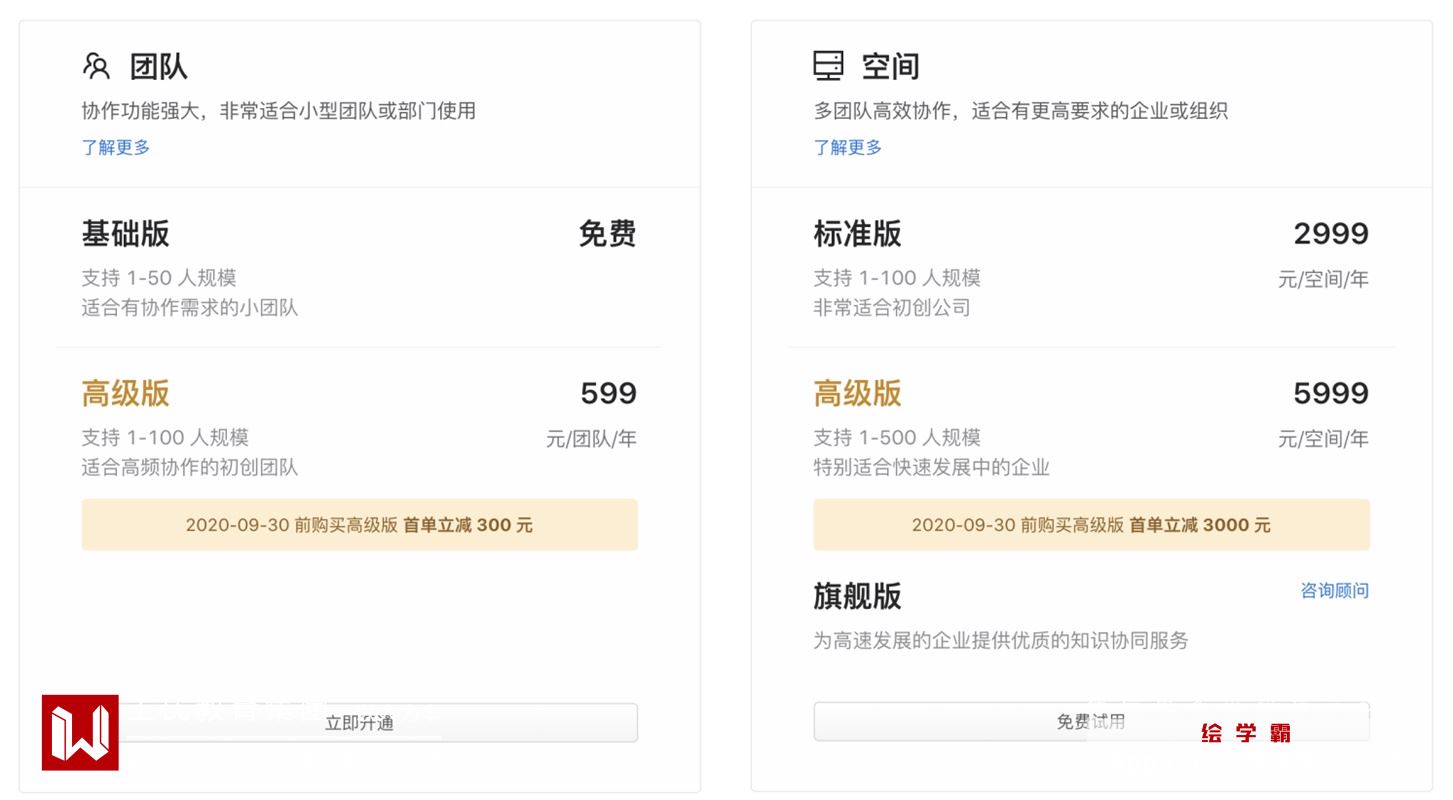Screen dimensions: 1453x800
Task: Click the 绘学霸 red watermark text
Action: [1245, 734]
